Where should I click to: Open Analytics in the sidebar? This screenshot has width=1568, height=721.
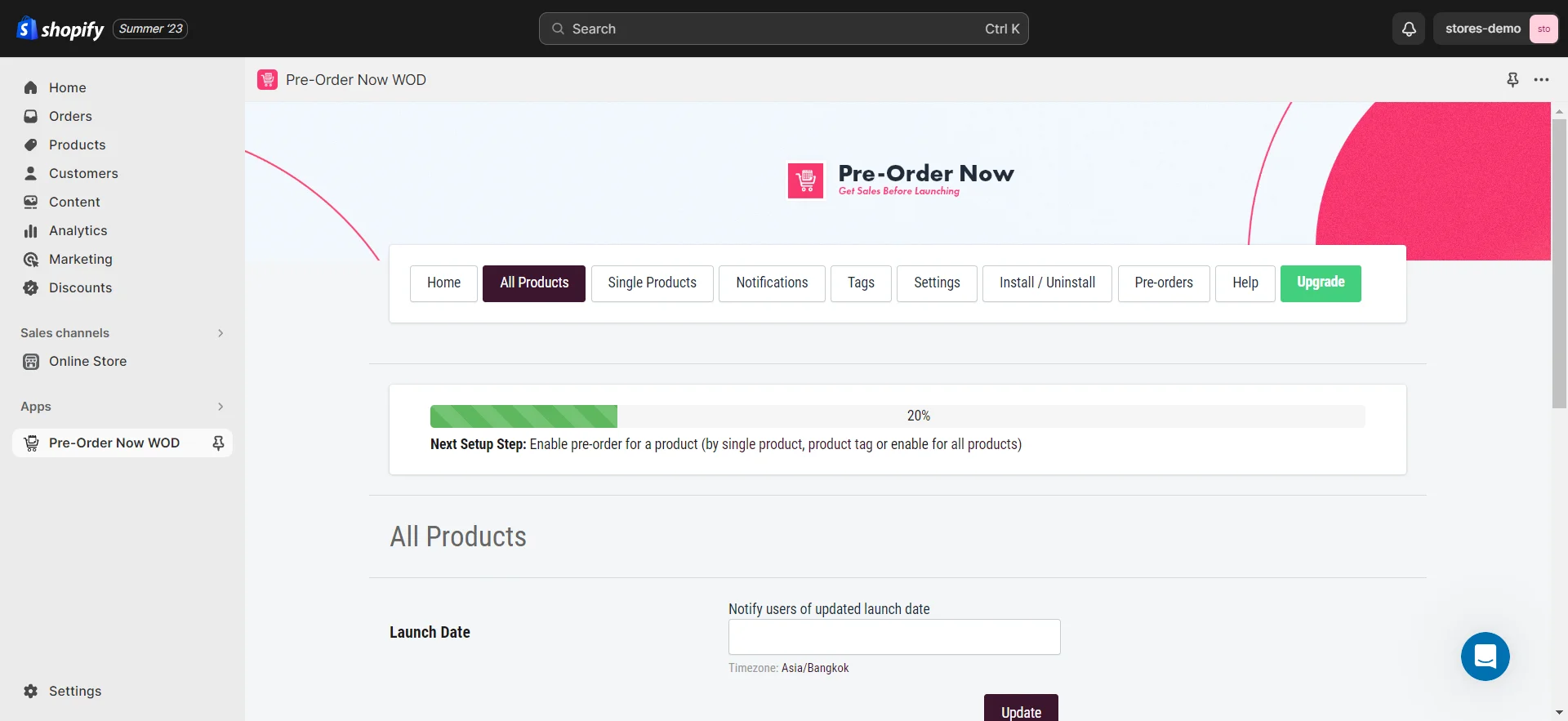(122, 230)
